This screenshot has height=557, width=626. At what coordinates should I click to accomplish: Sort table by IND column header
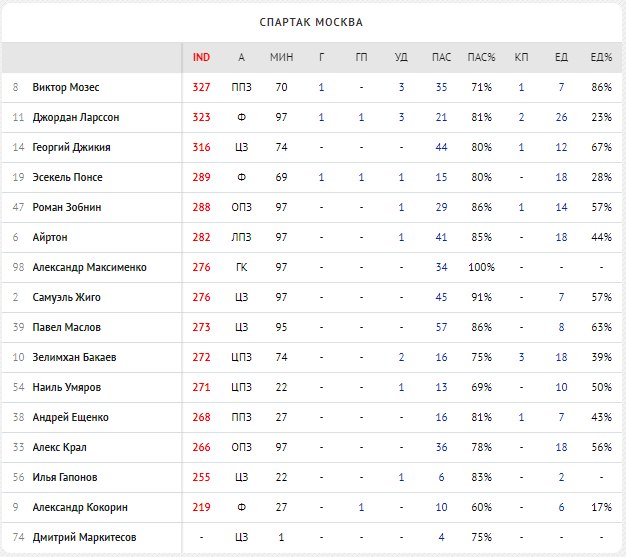(x=201, y=57)
